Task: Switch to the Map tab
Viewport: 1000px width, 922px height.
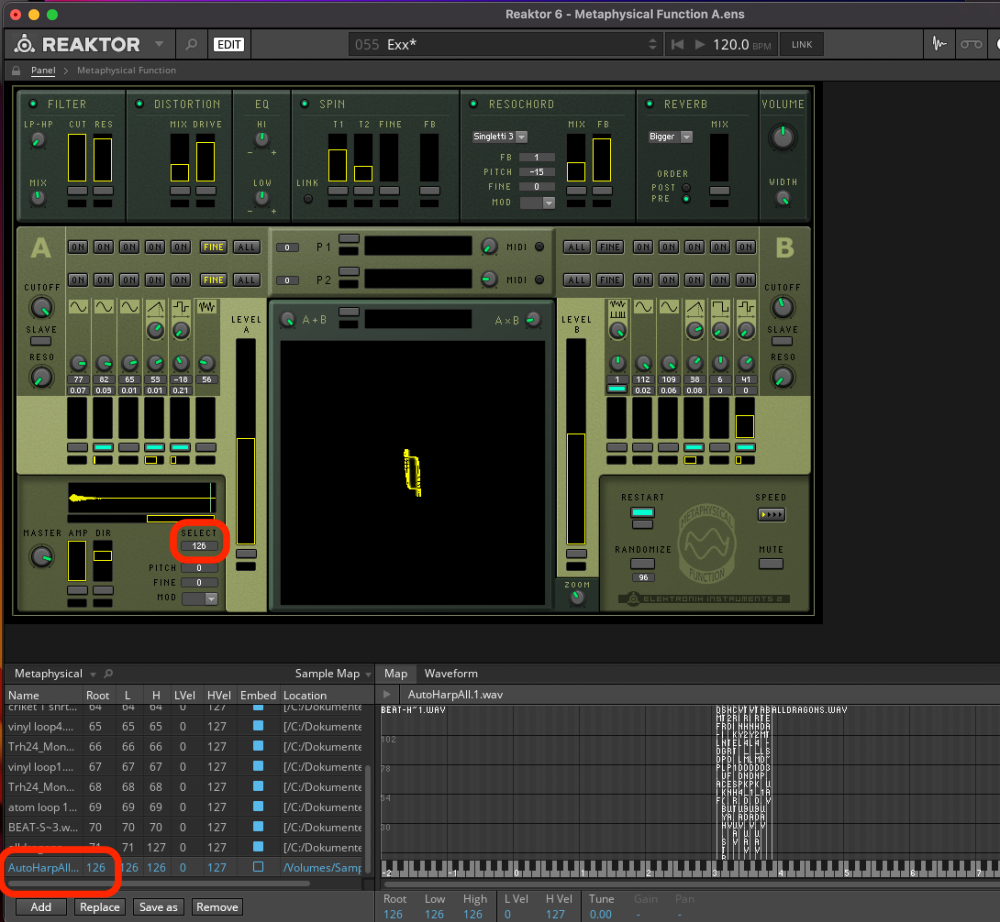Action: pos(395,673)
